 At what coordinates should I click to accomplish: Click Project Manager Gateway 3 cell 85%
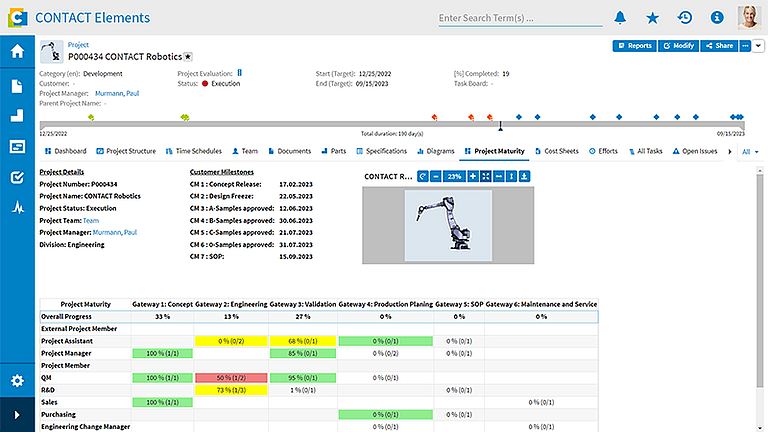coord(303,353)
